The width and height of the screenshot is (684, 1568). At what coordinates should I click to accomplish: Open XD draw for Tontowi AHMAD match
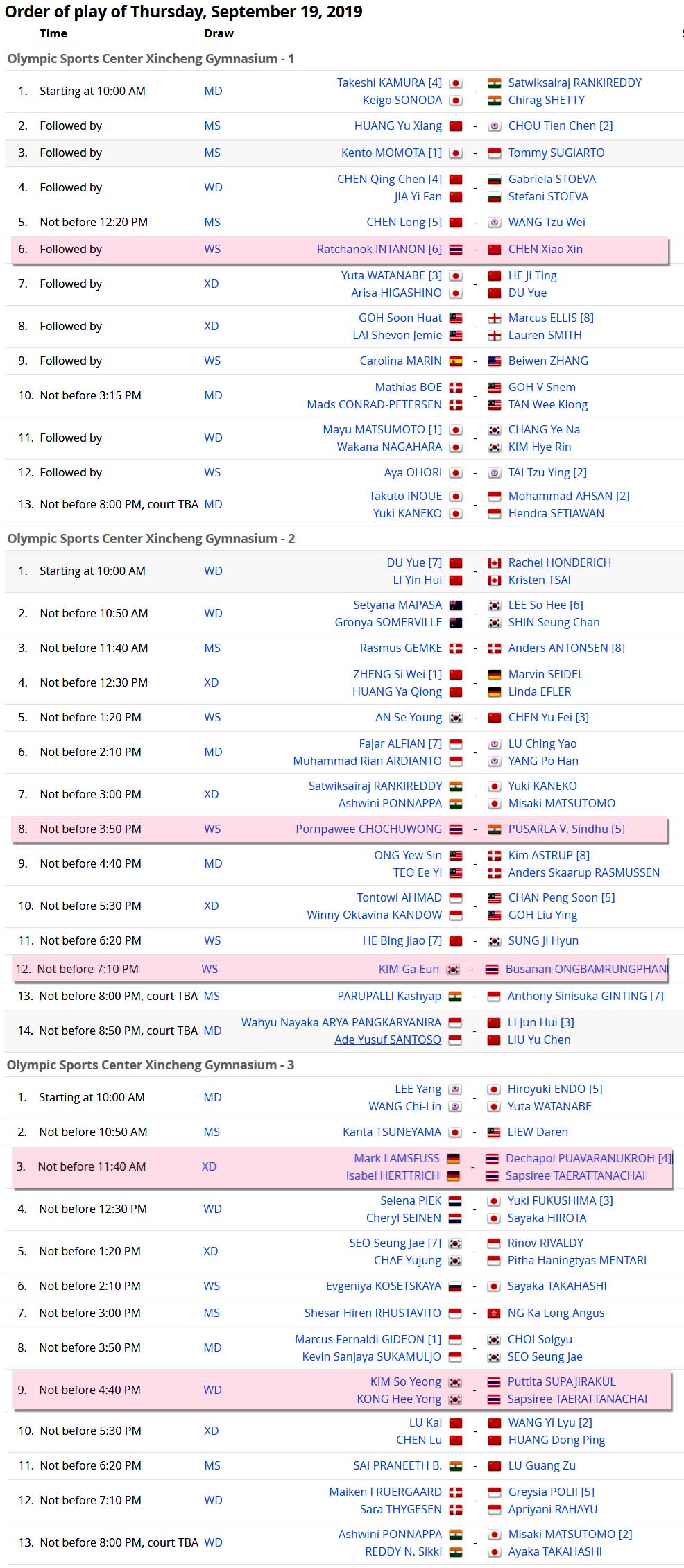[211, 906]
